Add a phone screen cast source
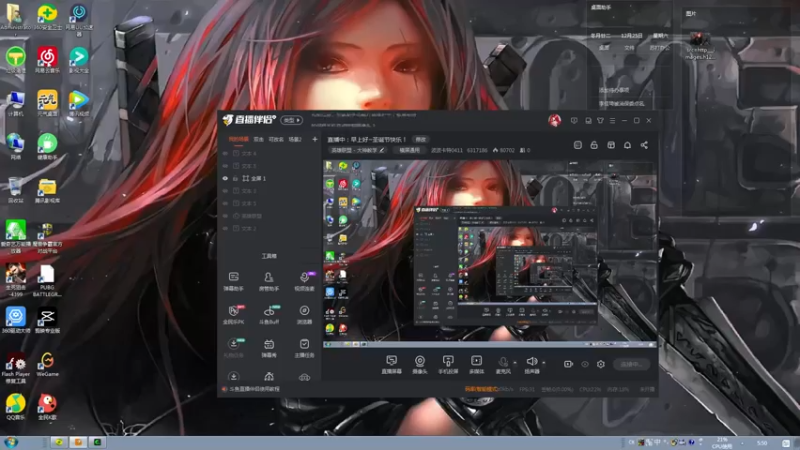The image size is (800, 450). [448, 364]
